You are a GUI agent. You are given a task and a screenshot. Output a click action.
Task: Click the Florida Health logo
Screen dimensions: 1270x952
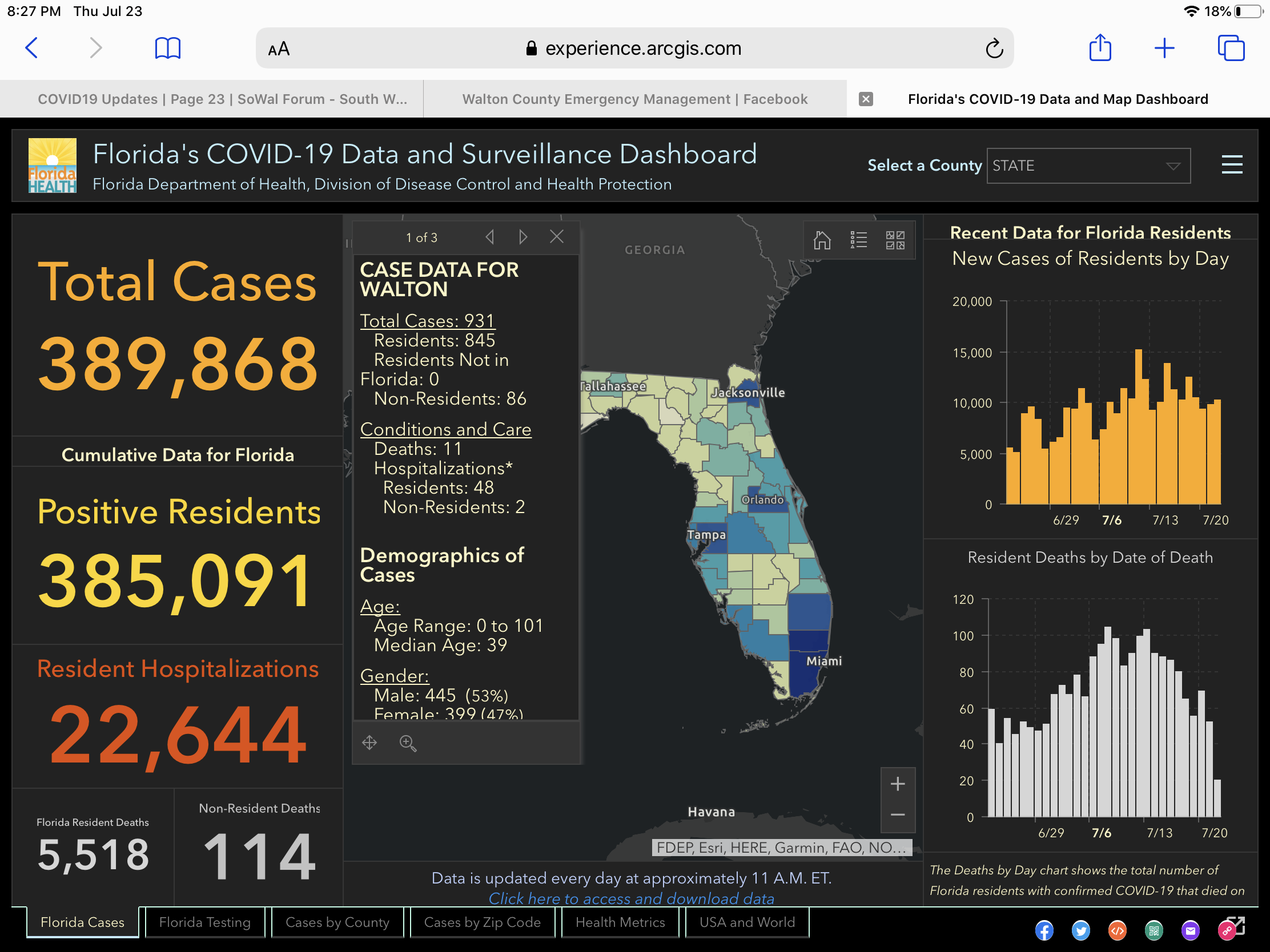coord(52,166)
